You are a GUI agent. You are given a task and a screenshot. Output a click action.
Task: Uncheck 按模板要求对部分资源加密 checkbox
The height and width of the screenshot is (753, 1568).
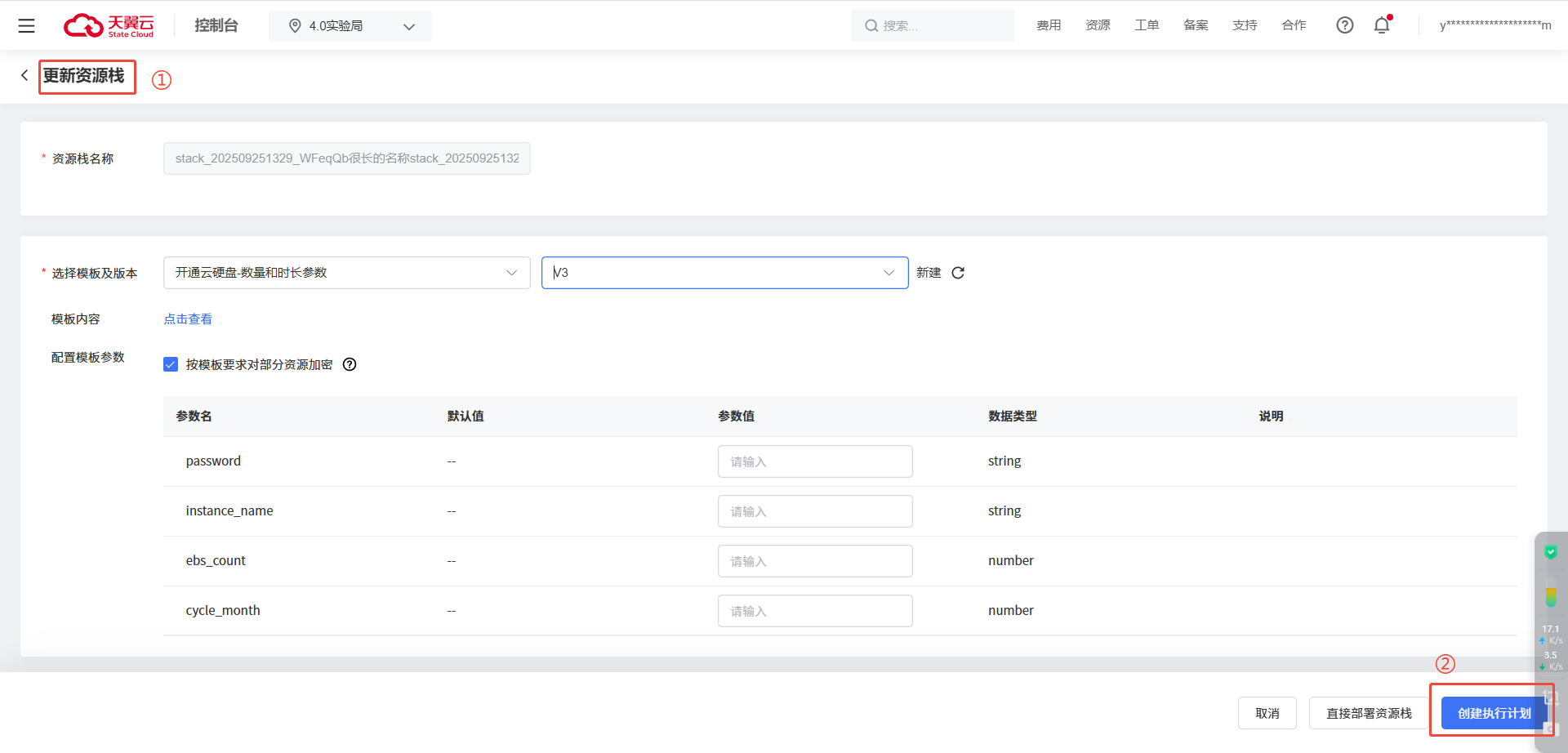point(171,364)
